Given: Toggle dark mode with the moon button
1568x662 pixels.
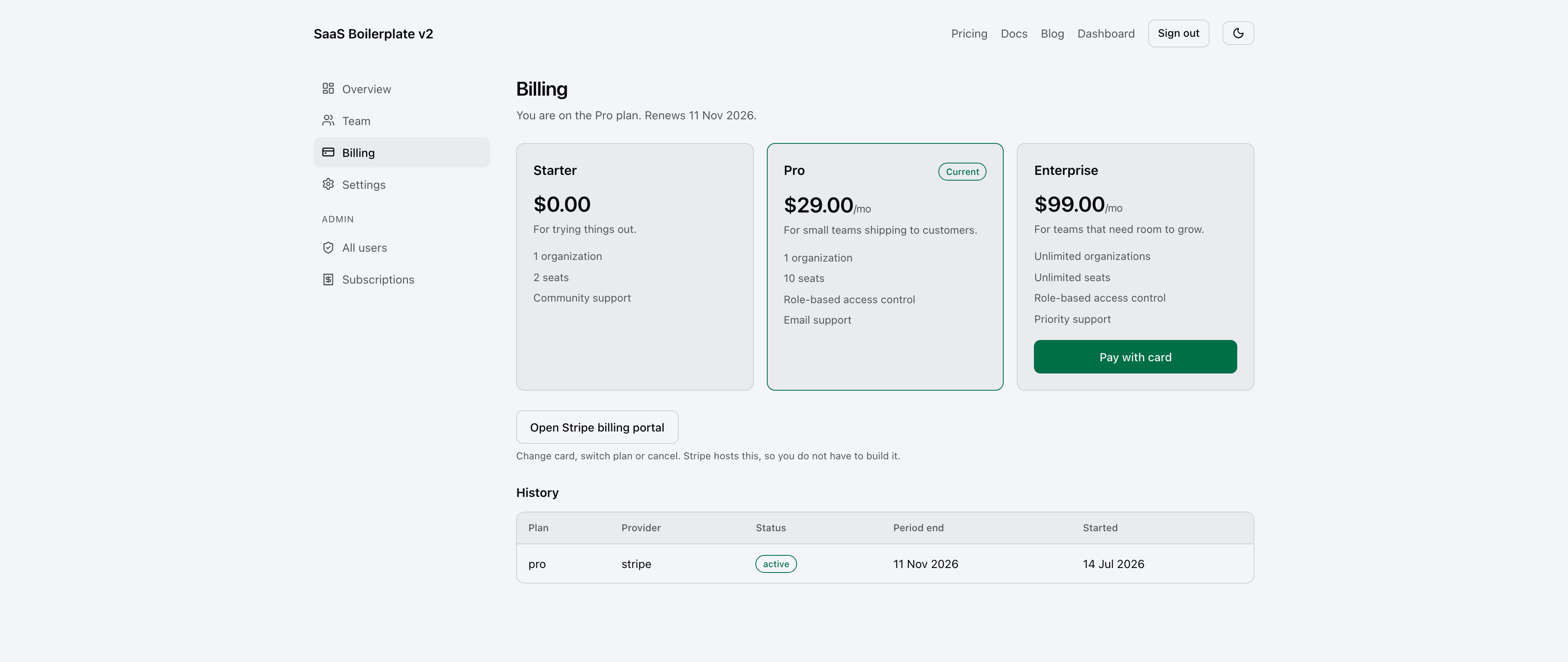Looking at the screenshot, I should tap(1238, 33).
